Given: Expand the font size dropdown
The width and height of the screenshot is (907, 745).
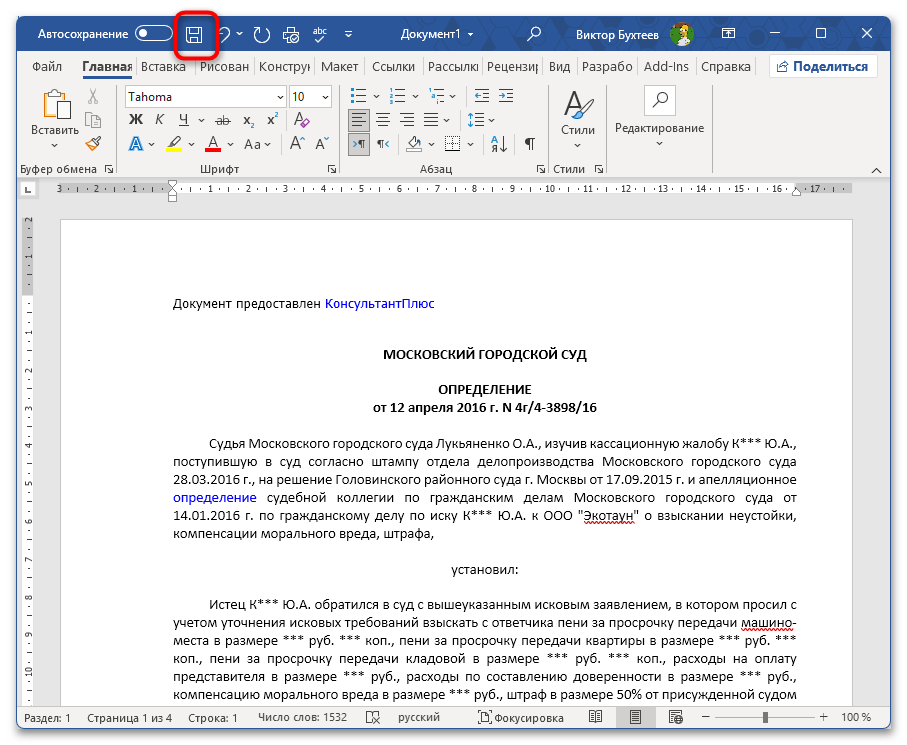Looking at the screenshot, I should pos(324,96).
